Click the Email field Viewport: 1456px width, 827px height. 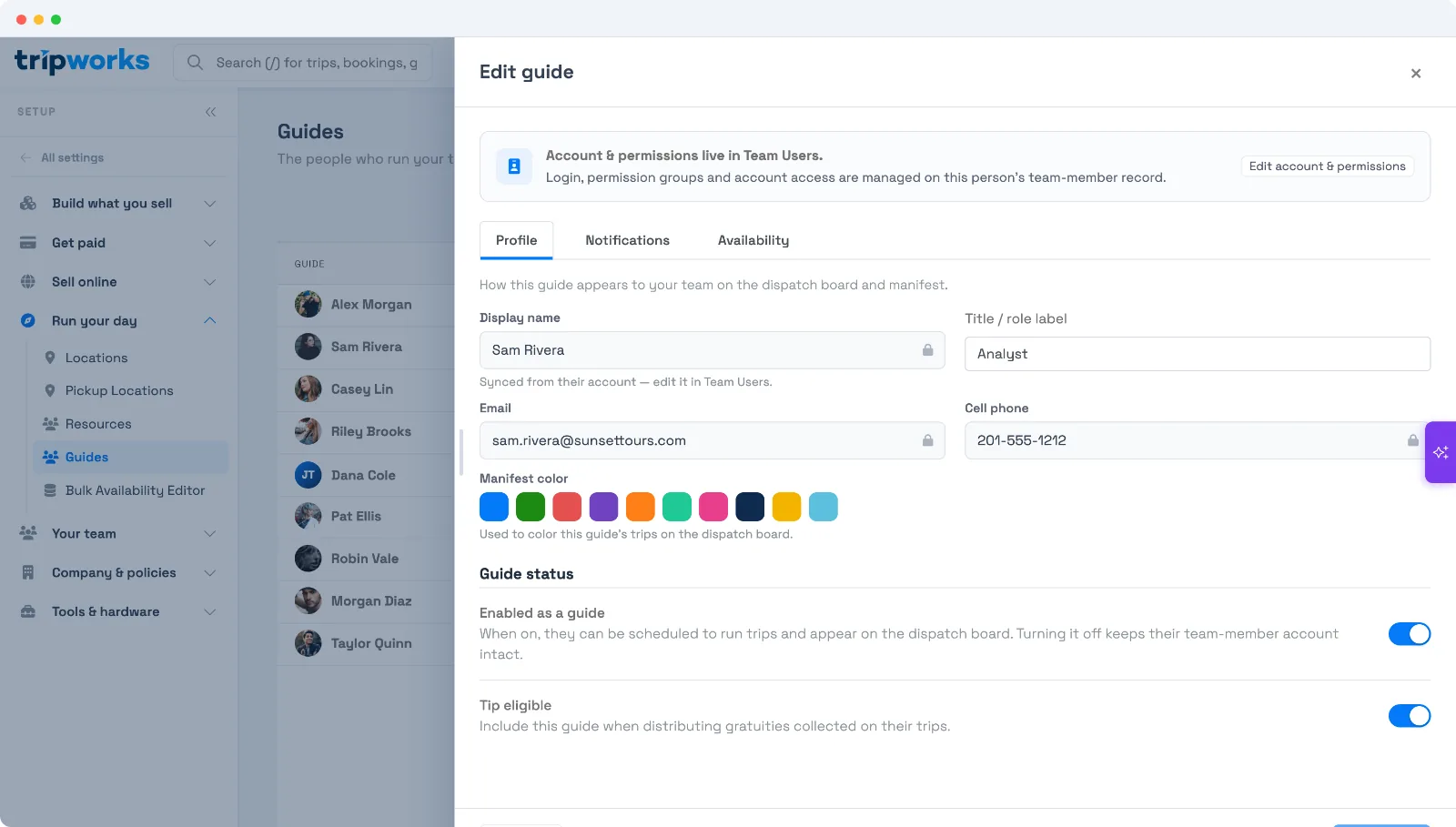pyautogui.click(x=712, y=440)
